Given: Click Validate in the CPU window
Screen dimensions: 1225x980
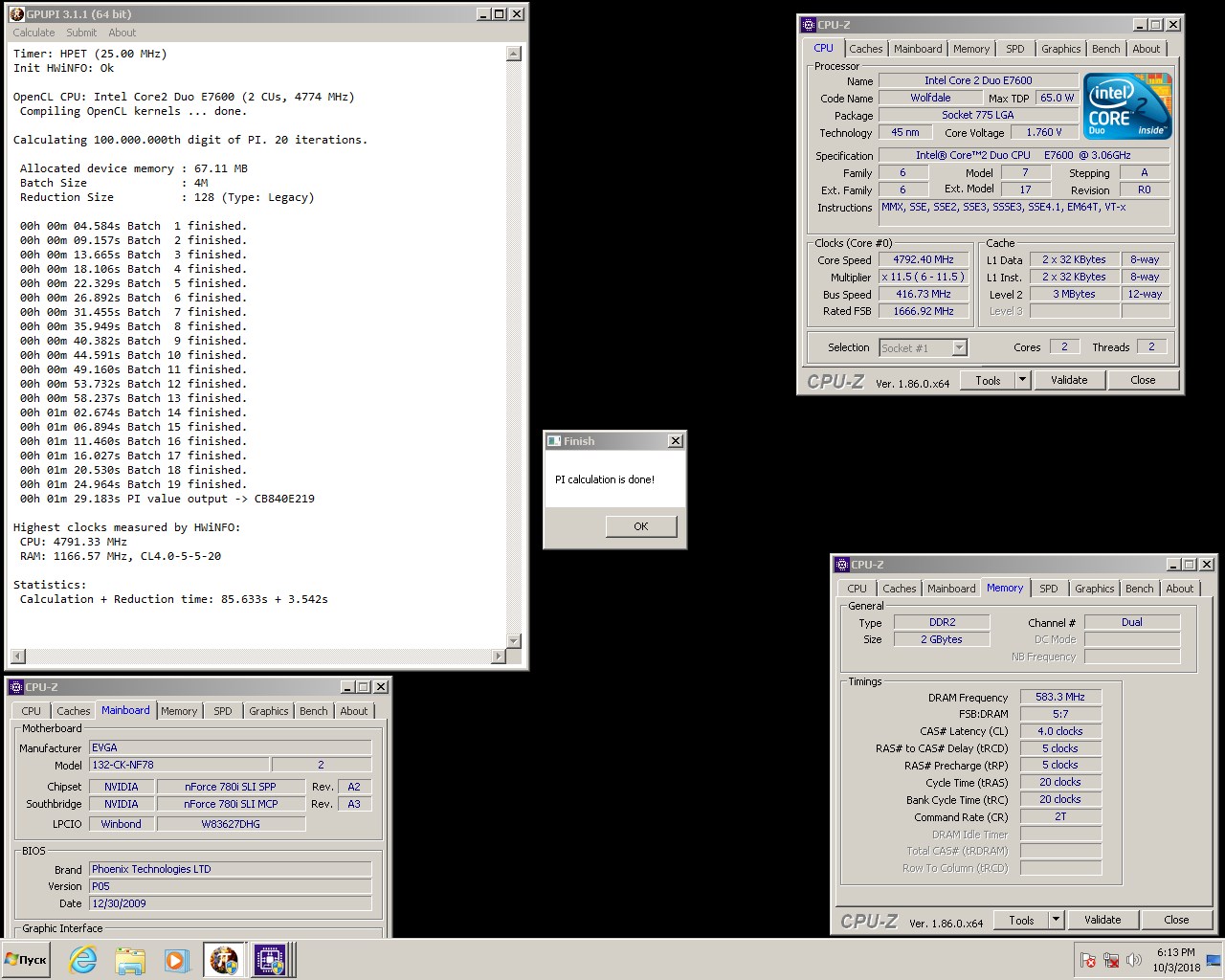Looking at the screenshot, I should point(1069,380).
